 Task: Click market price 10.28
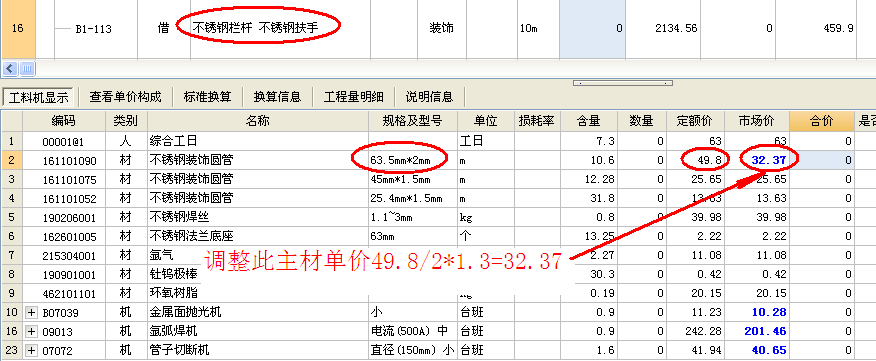769,312
